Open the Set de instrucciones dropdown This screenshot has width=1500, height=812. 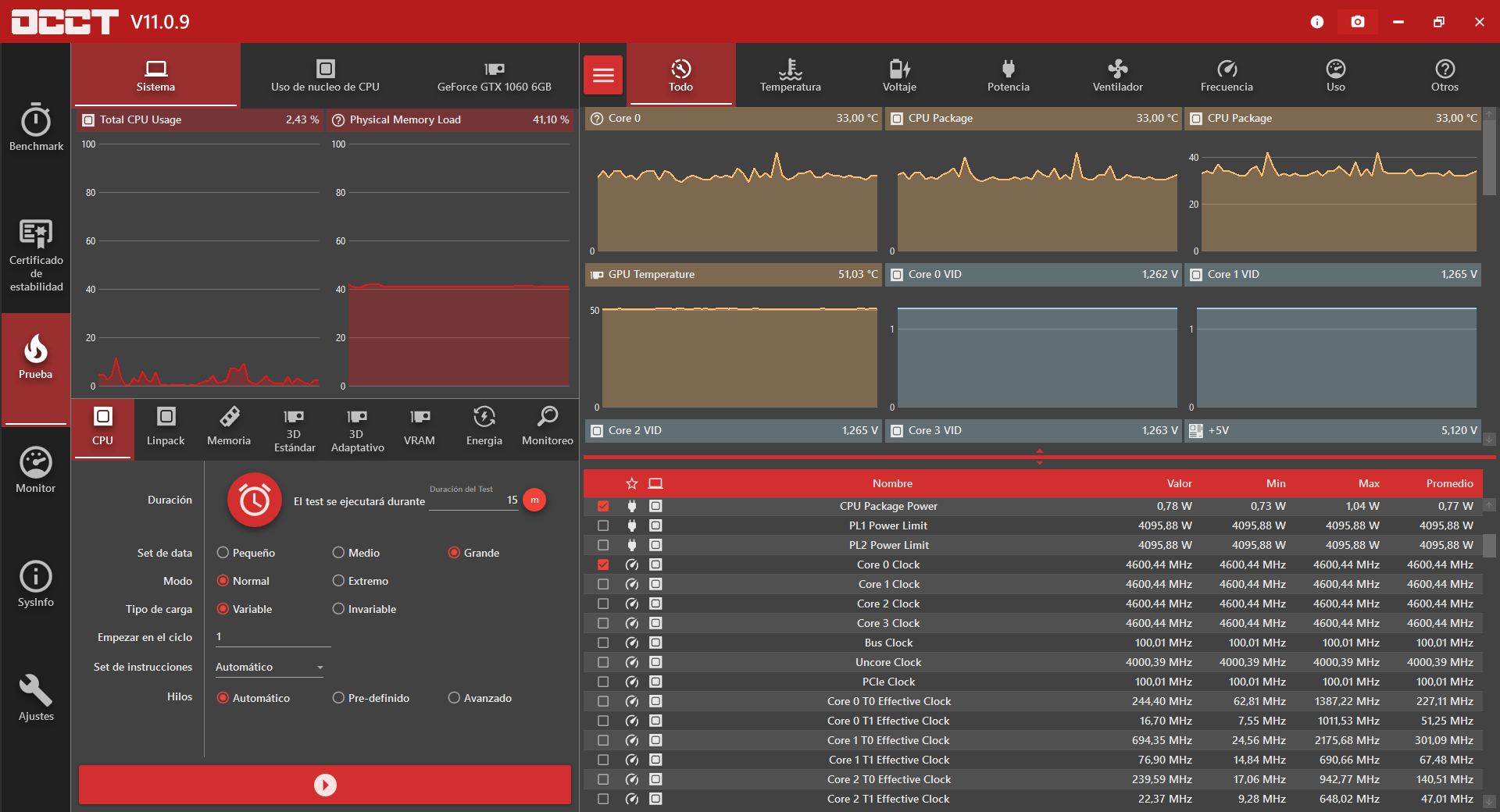coord(270,668)
